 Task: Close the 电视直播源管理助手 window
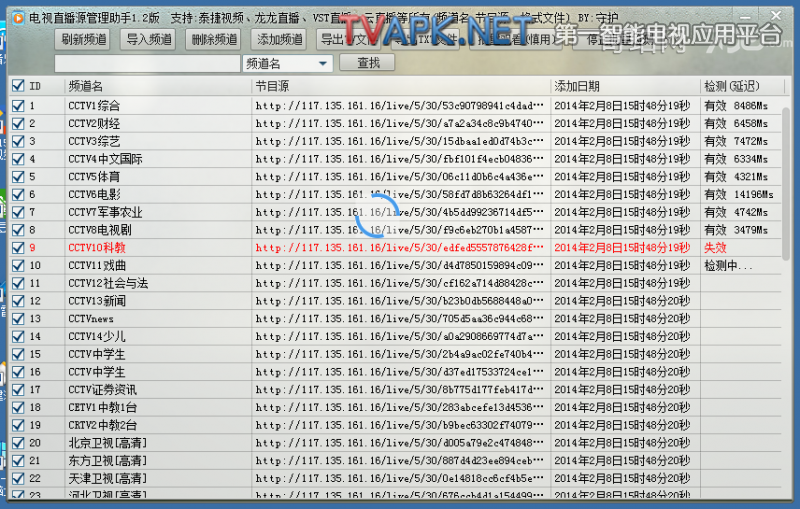pyautogui.click(x=776, y=16)
